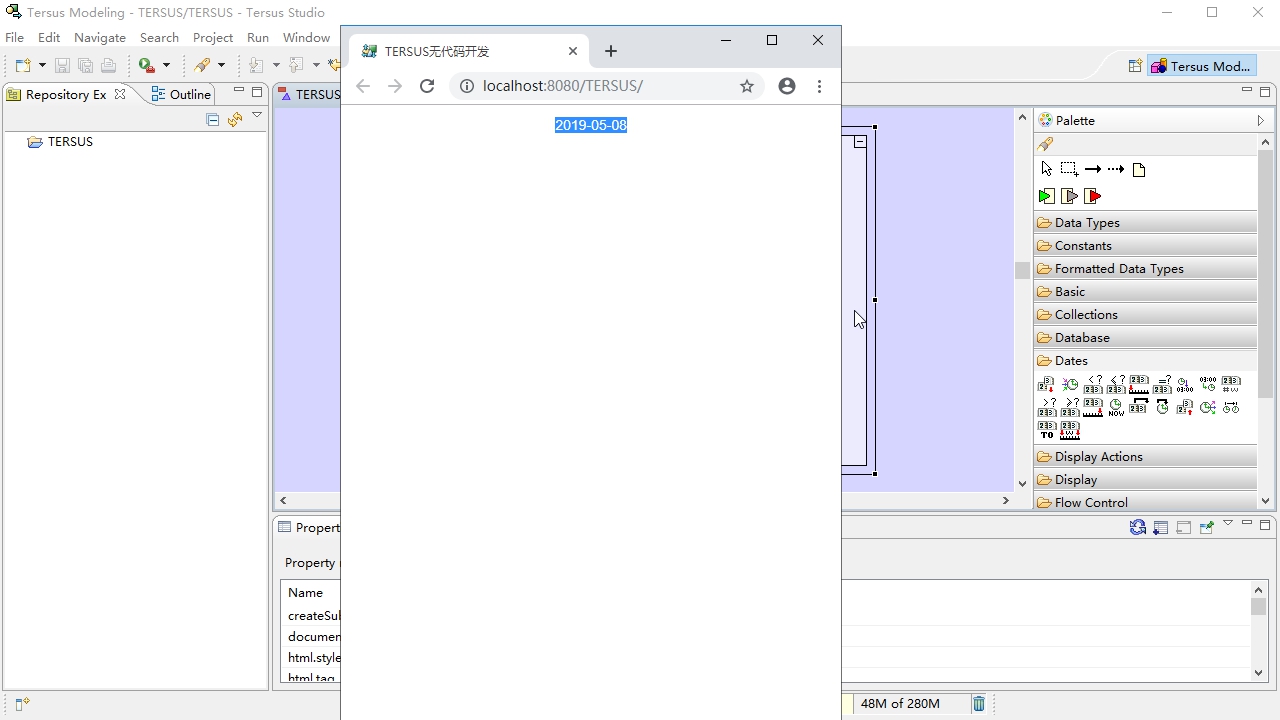Click the New wizard icon in the toolbar
This screenshot has height=720, width=1280.
(x=23, y=65)
